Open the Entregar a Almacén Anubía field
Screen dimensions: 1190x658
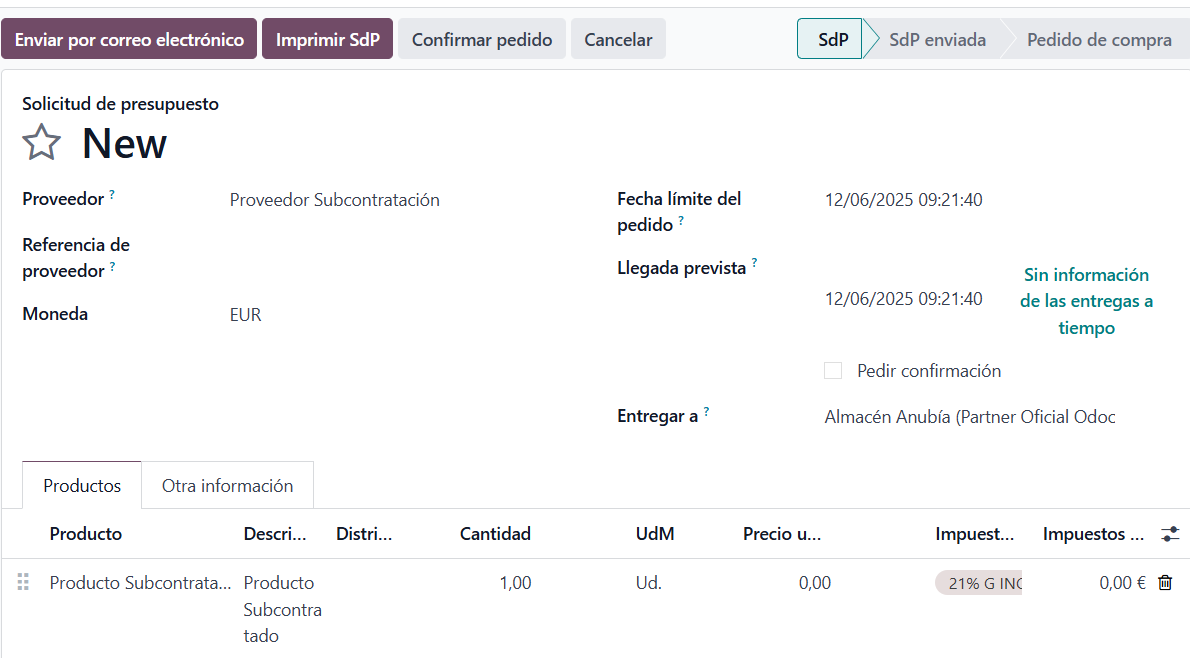[970, 417]
